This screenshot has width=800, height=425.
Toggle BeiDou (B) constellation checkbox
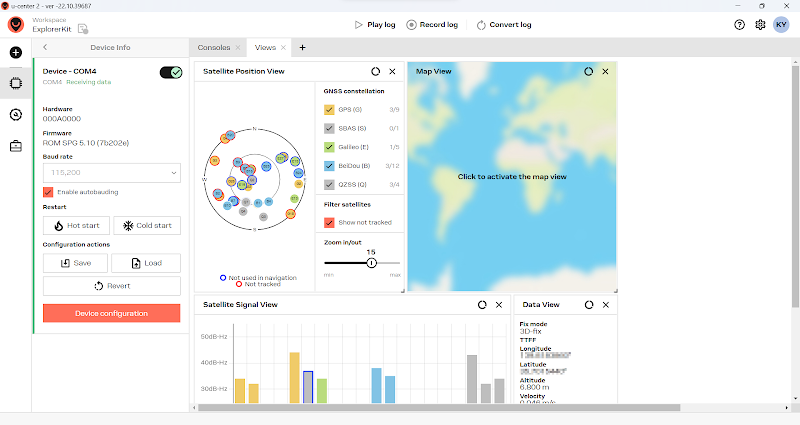[329, 166]
